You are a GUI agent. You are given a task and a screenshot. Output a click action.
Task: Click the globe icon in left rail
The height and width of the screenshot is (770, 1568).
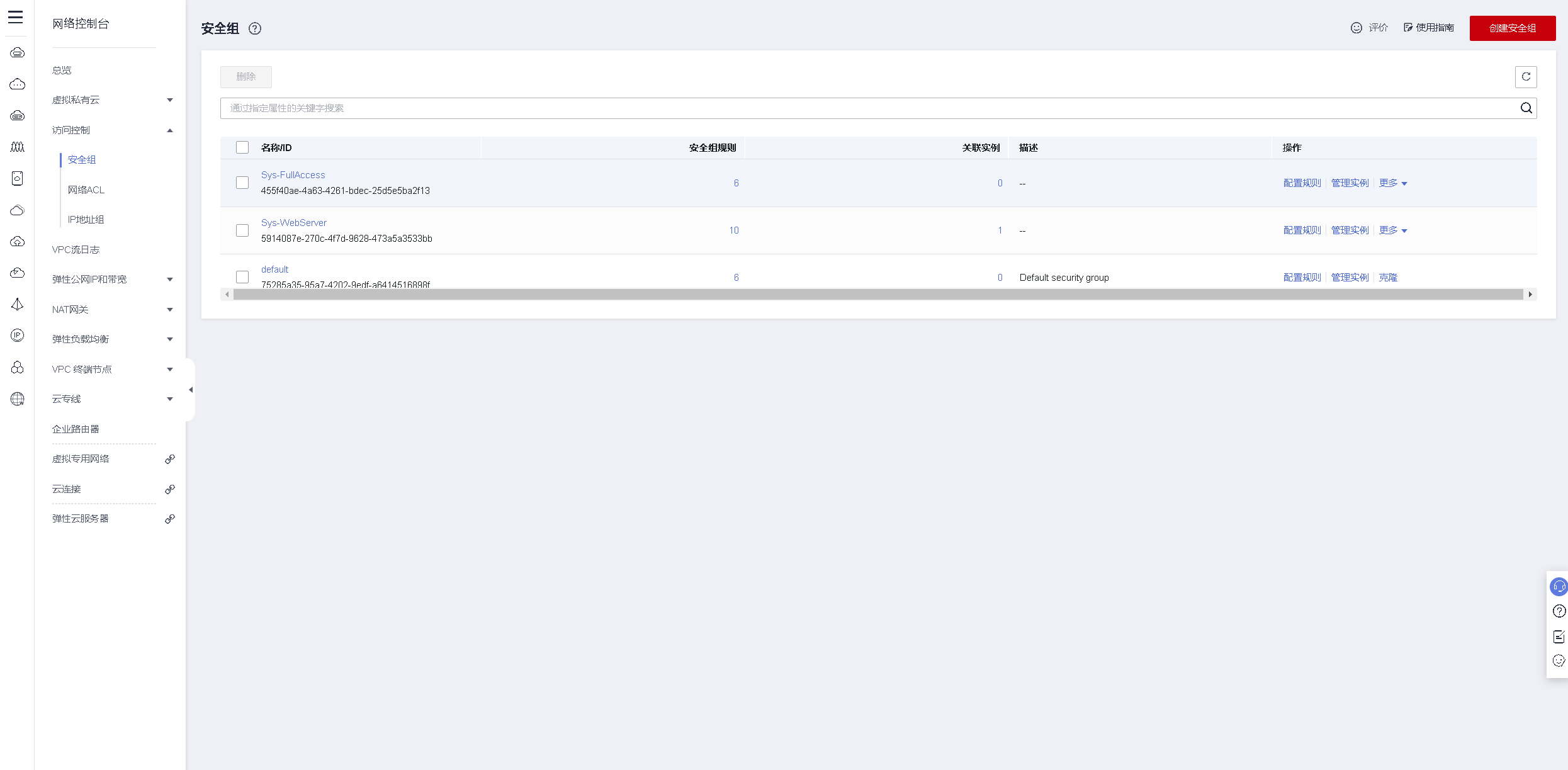(x=18, y=399)
